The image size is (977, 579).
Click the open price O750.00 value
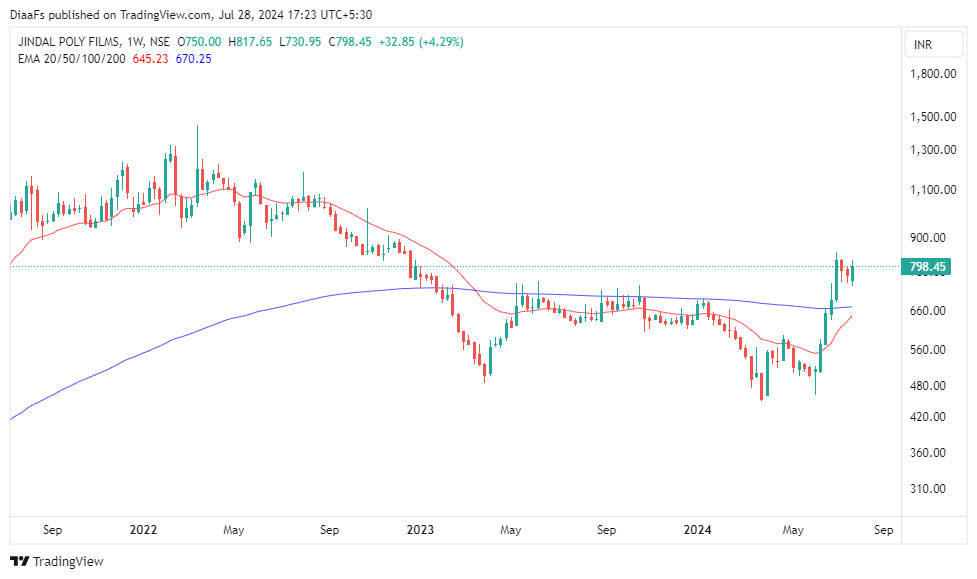[x=199, y=42]
